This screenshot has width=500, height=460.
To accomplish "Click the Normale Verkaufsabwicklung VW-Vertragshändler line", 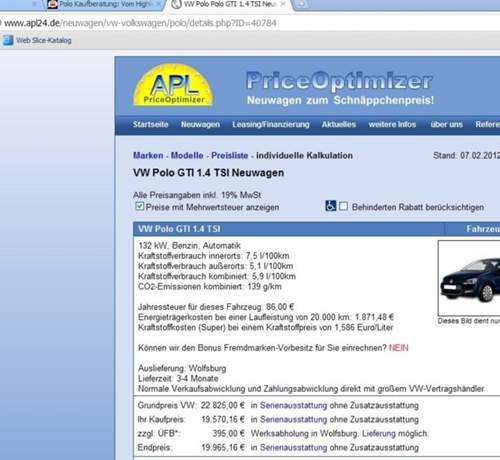I will pos(311,389).
